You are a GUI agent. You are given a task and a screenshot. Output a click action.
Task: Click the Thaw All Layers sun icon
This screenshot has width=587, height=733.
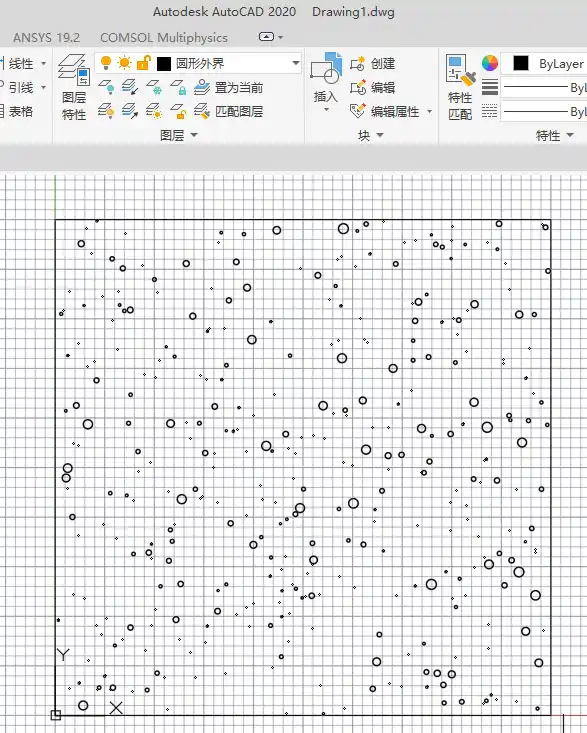pyautogui.click(x=154, y=111)
